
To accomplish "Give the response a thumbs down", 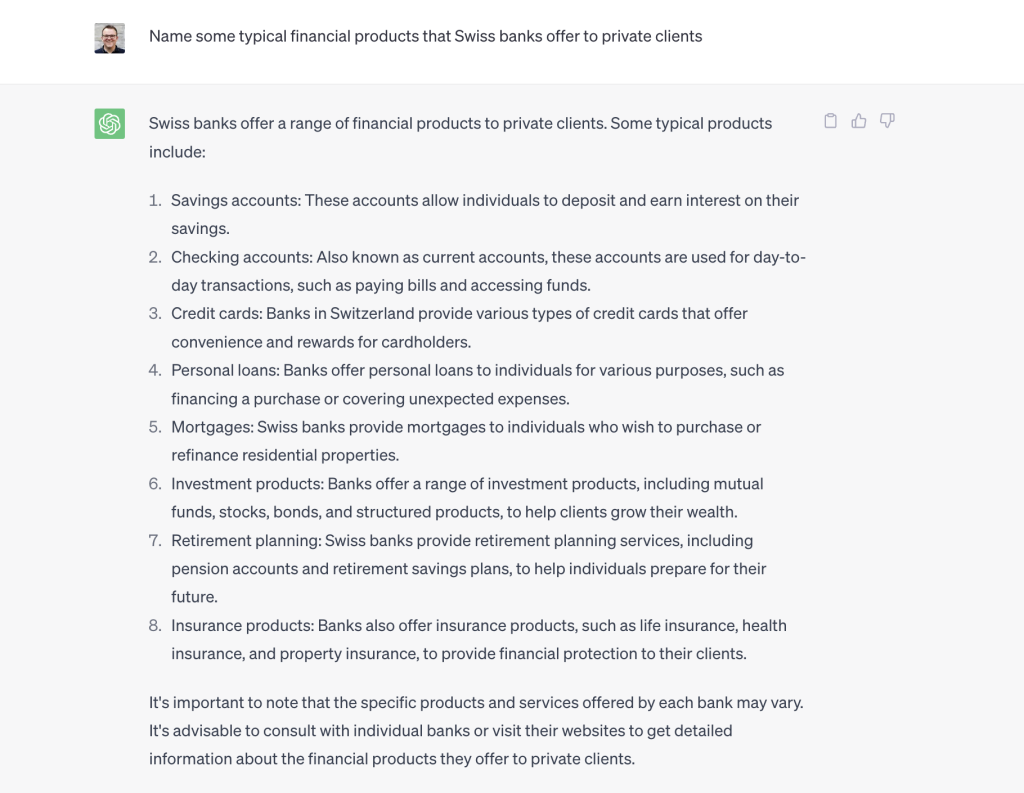I will pos(887,121).
